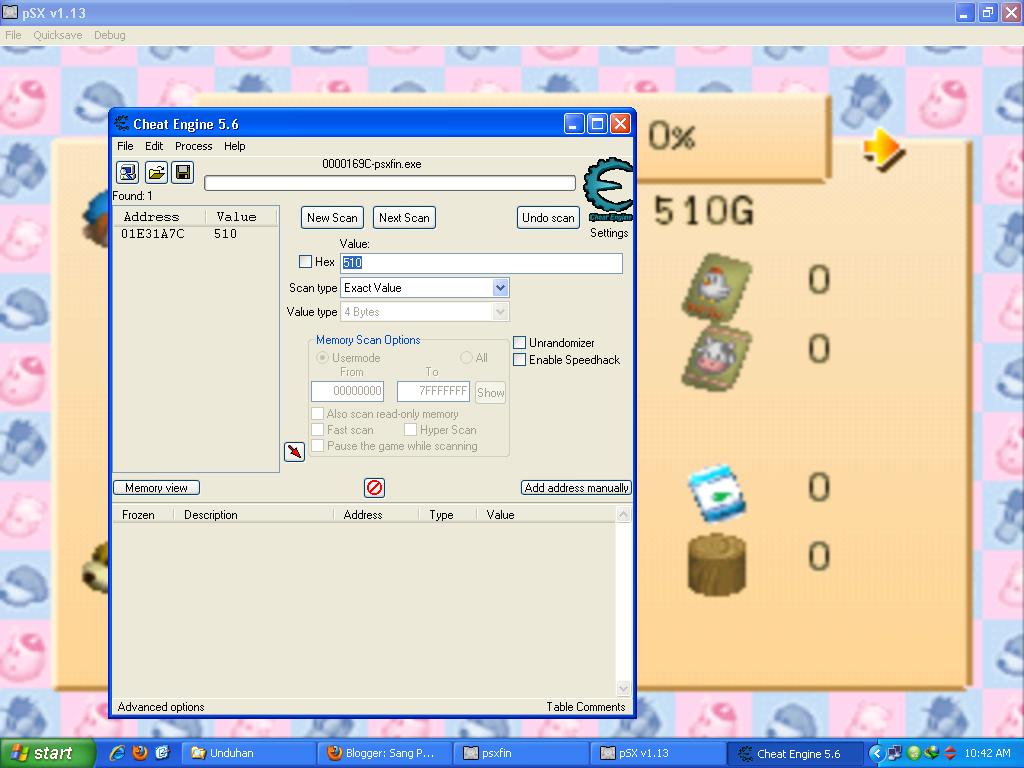Open Cheat Engine File menu
The width and height of the screenshot is (1024, 768).
(125, 146)
